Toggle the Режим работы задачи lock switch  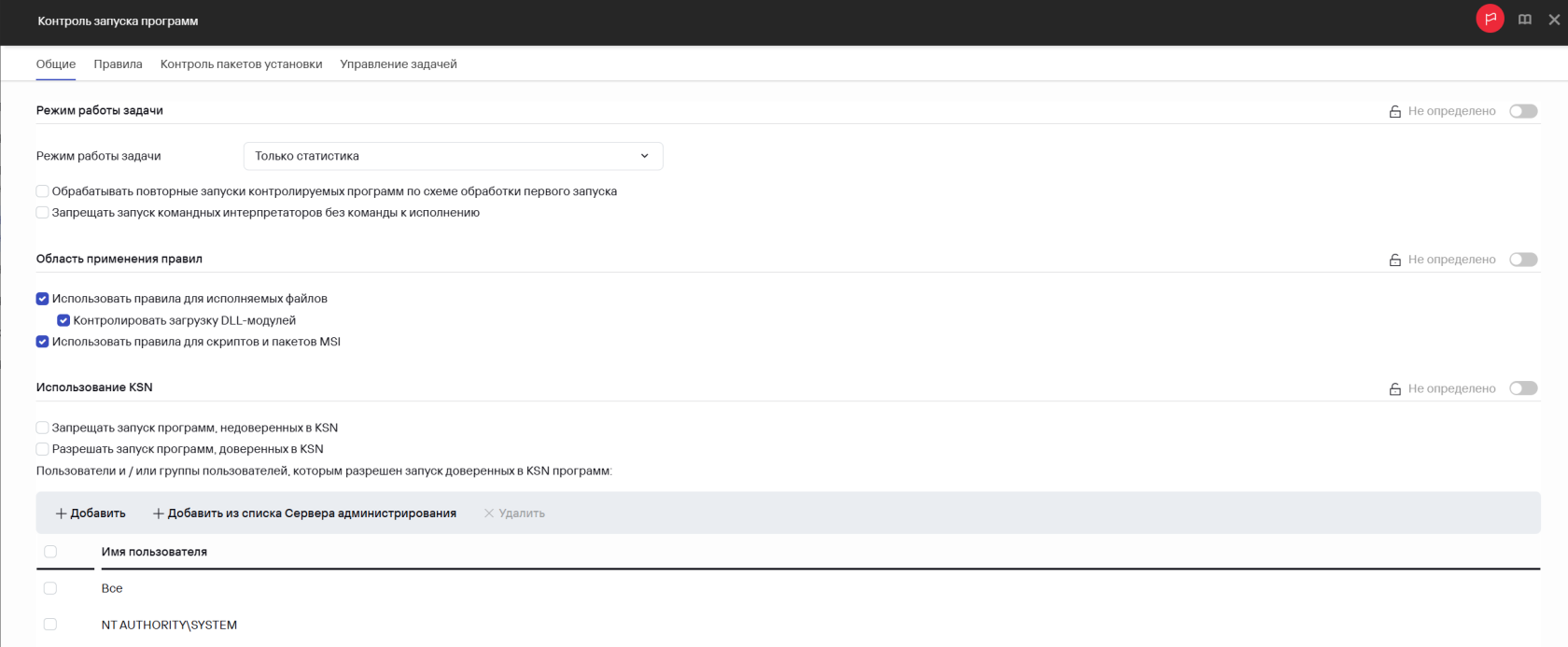tap(1523, 111)
